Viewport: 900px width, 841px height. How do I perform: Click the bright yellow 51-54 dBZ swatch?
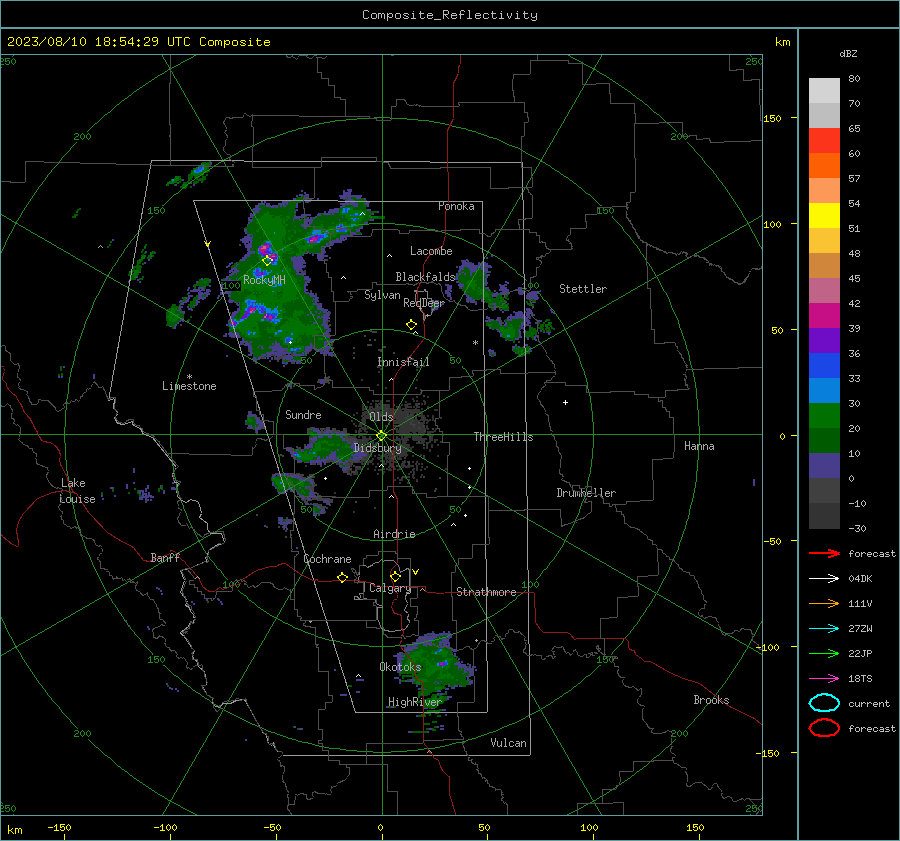click(x=824, y=215)
